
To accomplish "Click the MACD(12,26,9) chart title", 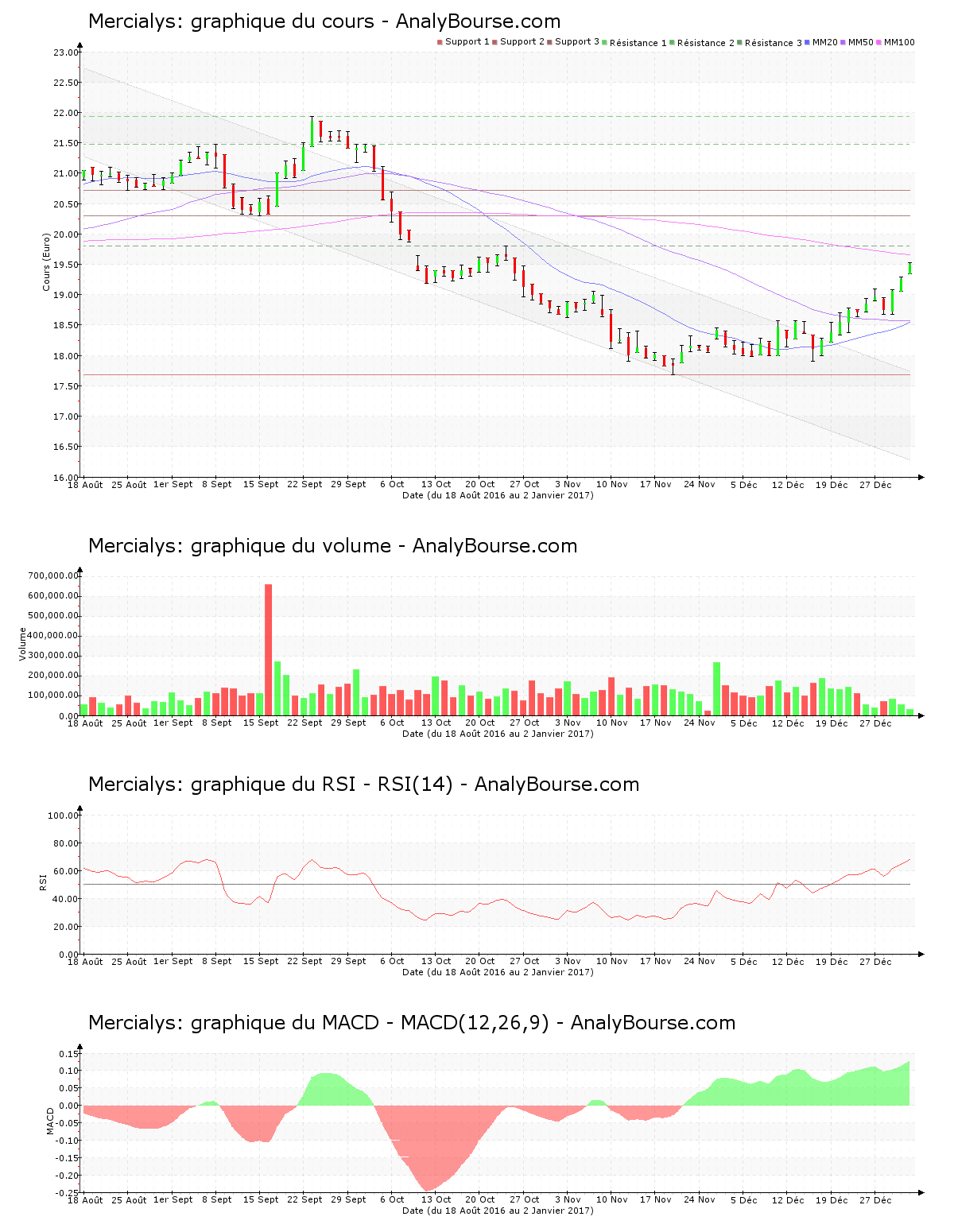I will point(412,1023).
